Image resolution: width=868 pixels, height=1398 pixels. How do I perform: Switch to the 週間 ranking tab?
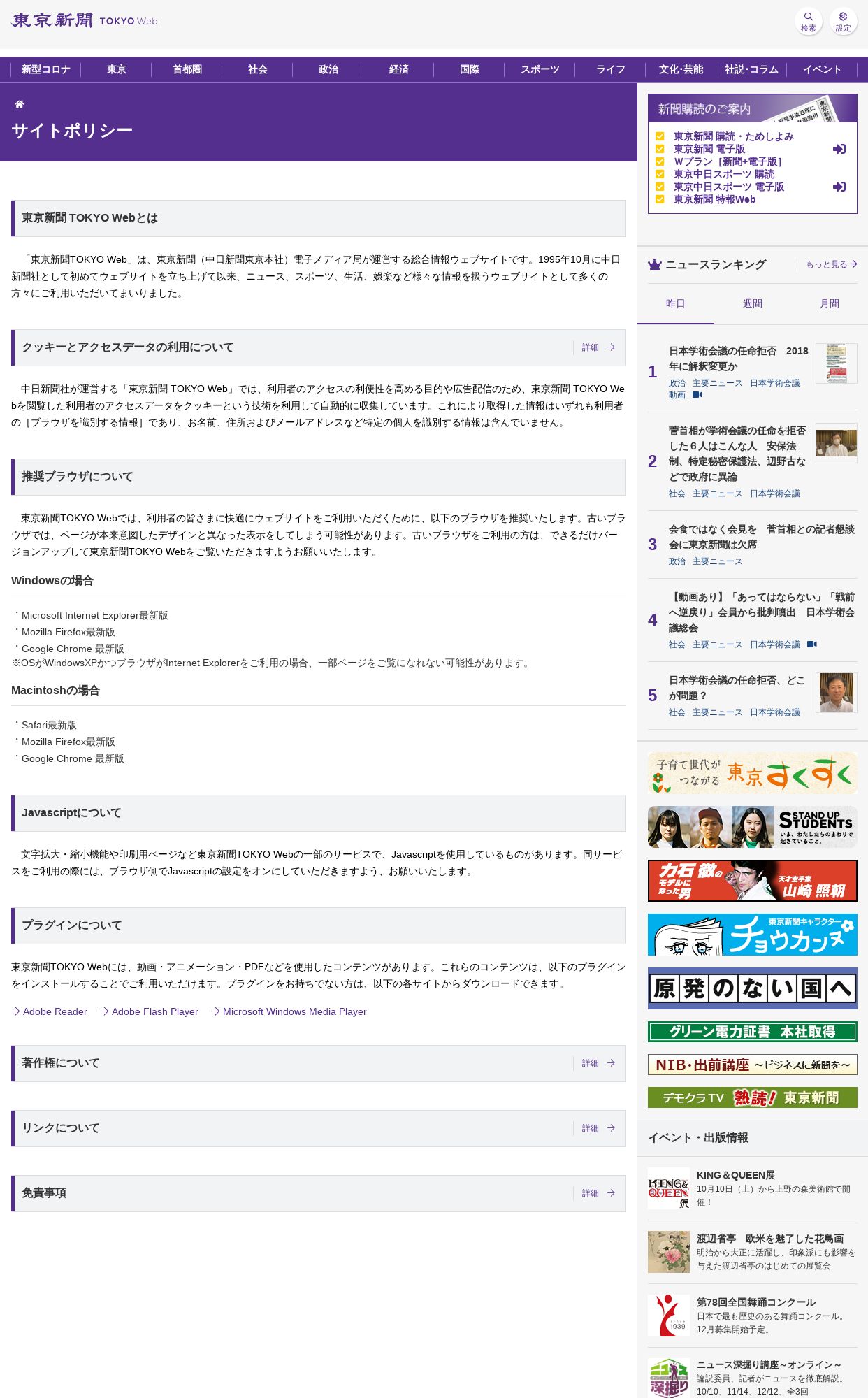coord(753,303)
